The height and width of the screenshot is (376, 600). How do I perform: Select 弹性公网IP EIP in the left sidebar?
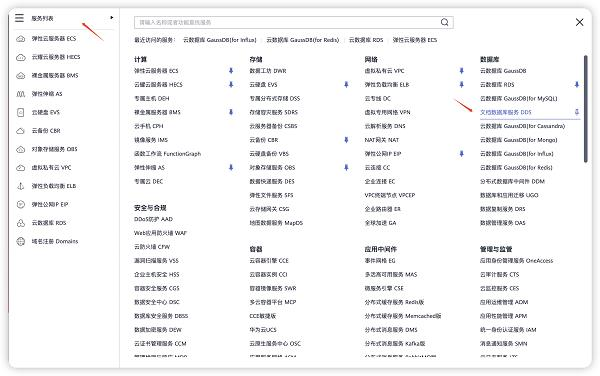(x=50, y=204)
